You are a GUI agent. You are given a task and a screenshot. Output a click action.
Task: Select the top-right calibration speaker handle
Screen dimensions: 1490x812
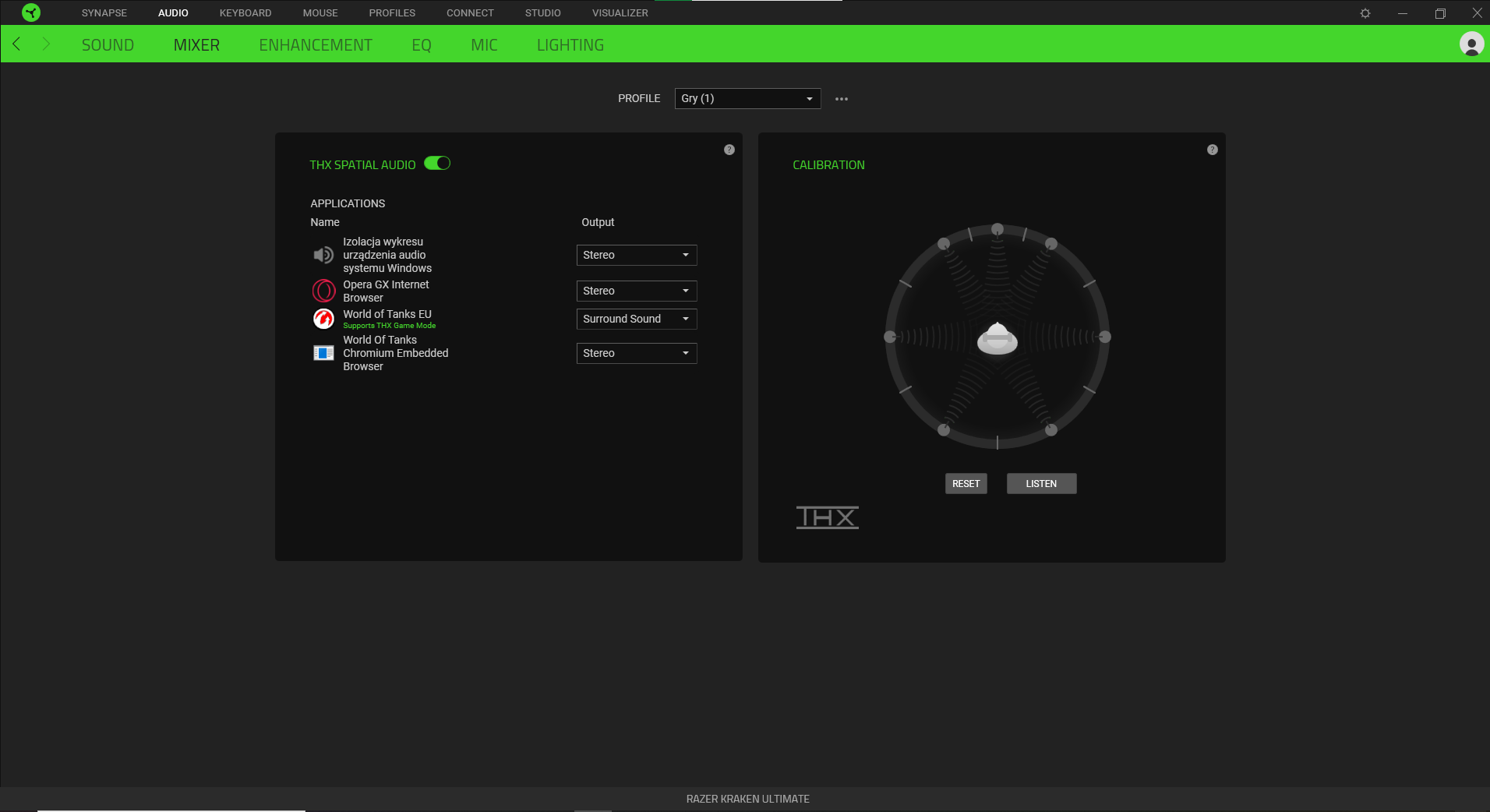tap(1051, 244)
